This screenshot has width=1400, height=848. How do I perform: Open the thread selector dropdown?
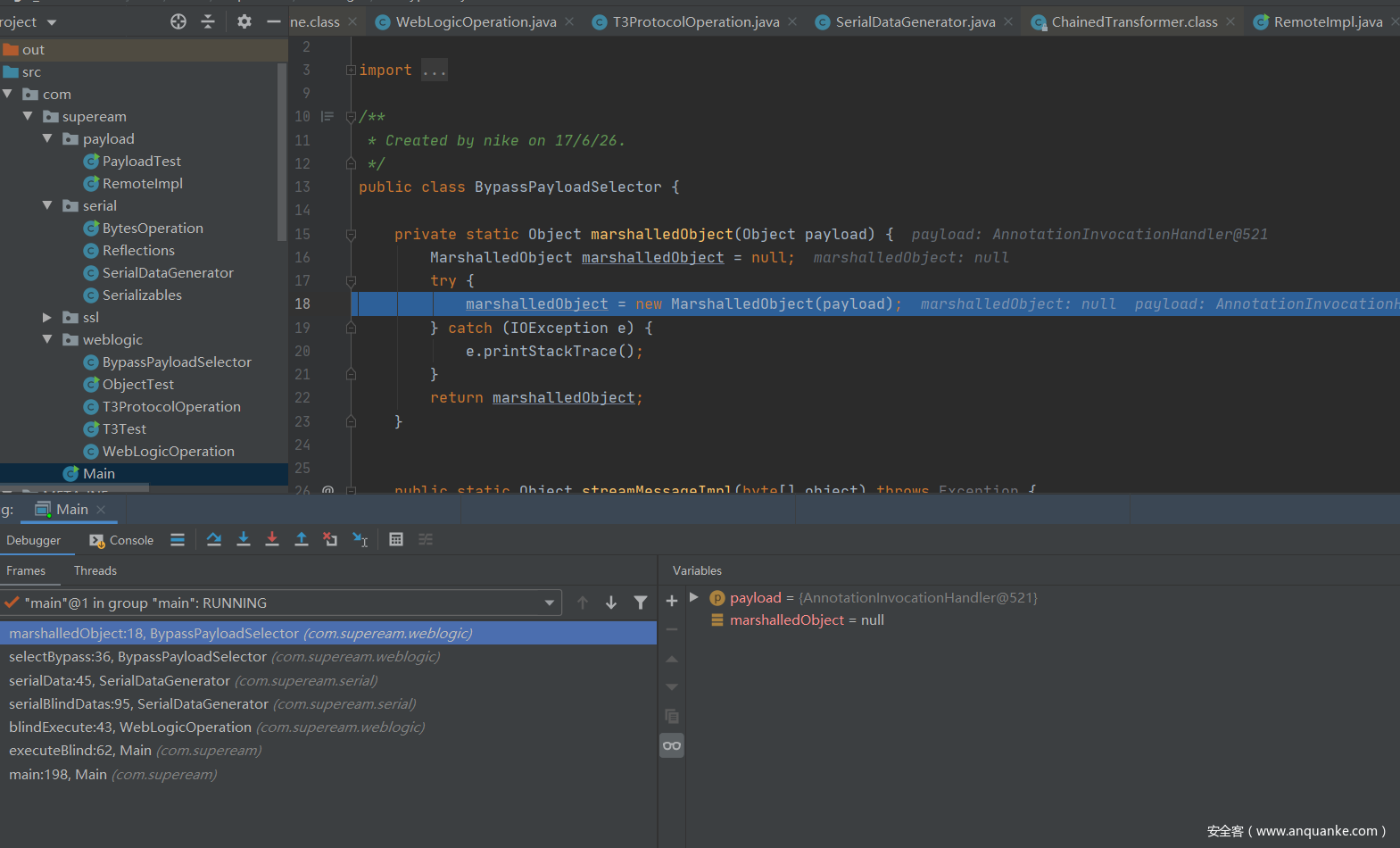(549, 603)
